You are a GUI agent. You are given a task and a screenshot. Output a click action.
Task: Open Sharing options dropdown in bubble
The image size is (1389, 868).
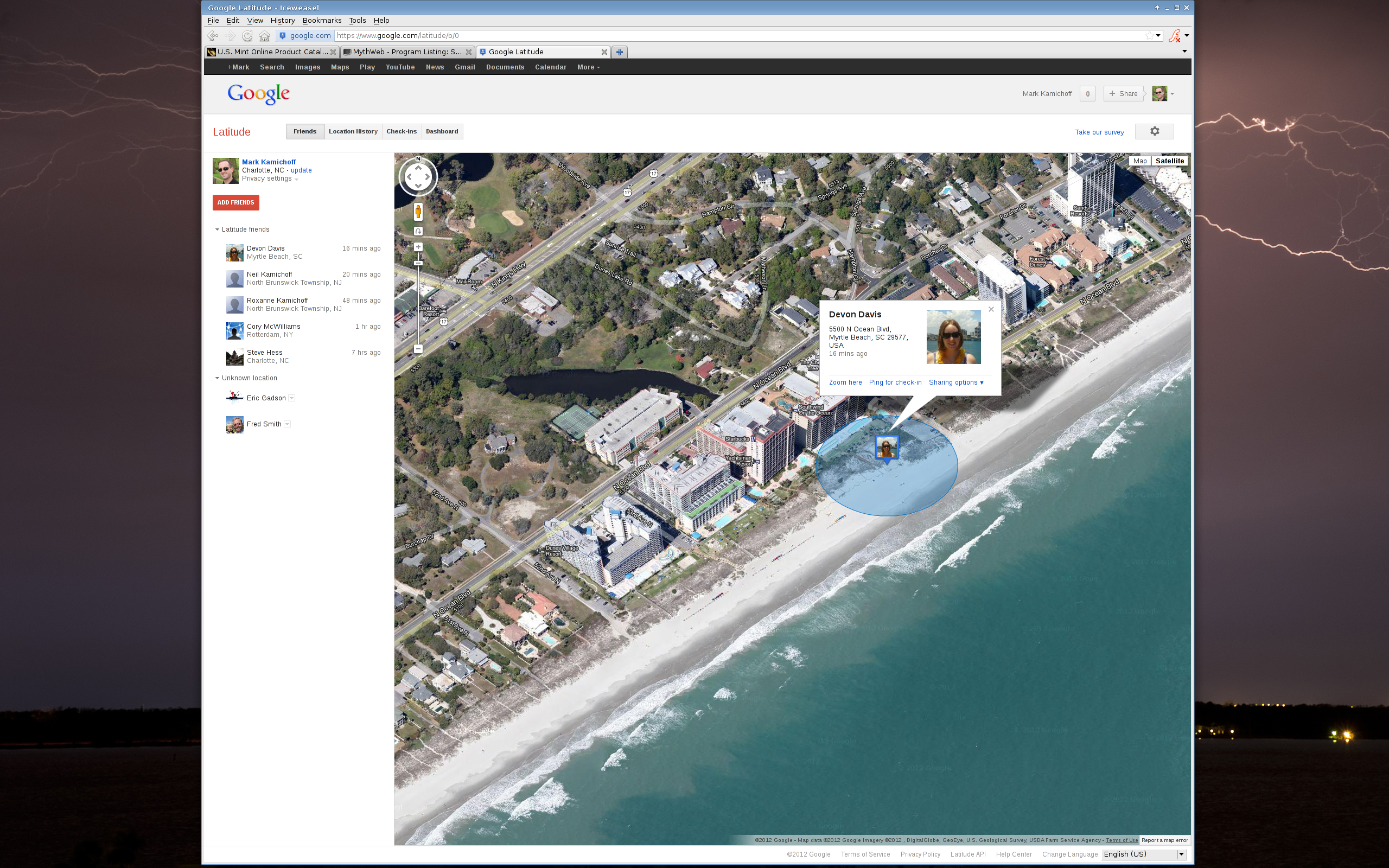click(955, 382)
